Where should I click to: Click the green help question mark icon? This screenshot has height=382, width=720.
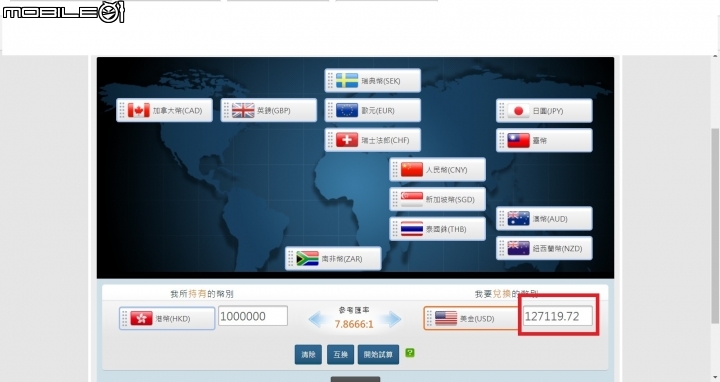point(410,353)
